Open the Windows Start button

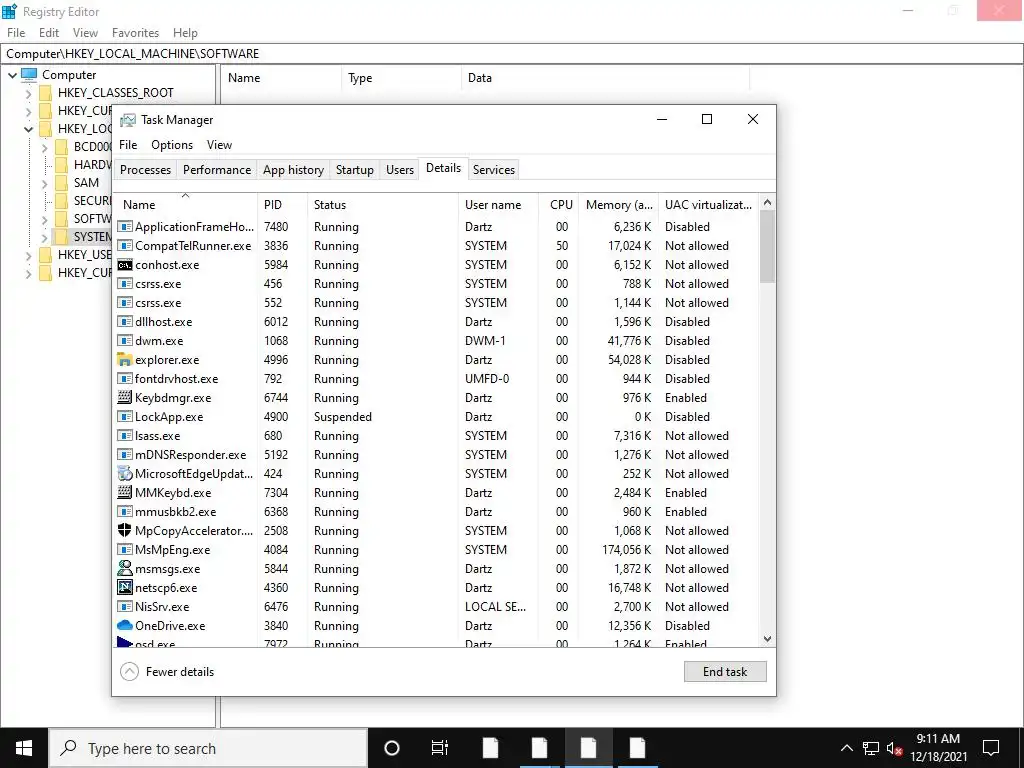coord(24,748)
